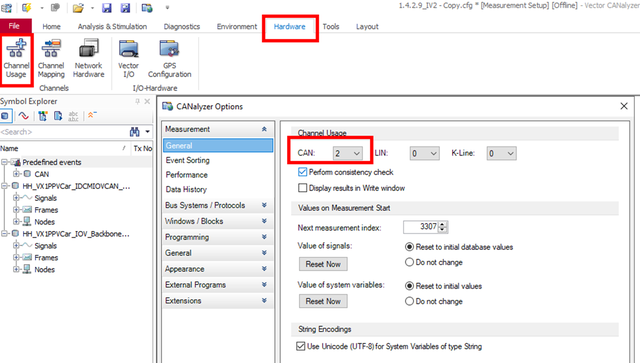Open Network Hardware configuration
The width and height of the screenshot is (640, 363).
pyautogui.click(x=89, y=59)
